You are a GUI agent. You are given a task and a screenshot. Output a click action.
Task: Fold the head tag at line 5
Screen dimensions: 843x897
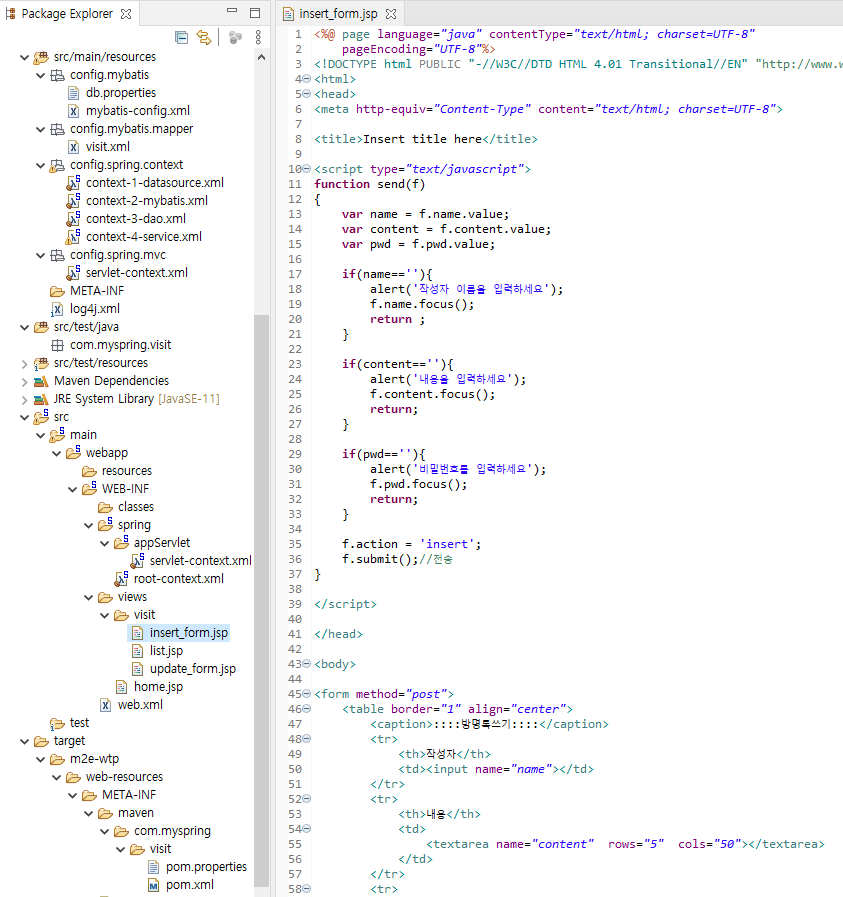pyautogui.click(x=307, y=94)
